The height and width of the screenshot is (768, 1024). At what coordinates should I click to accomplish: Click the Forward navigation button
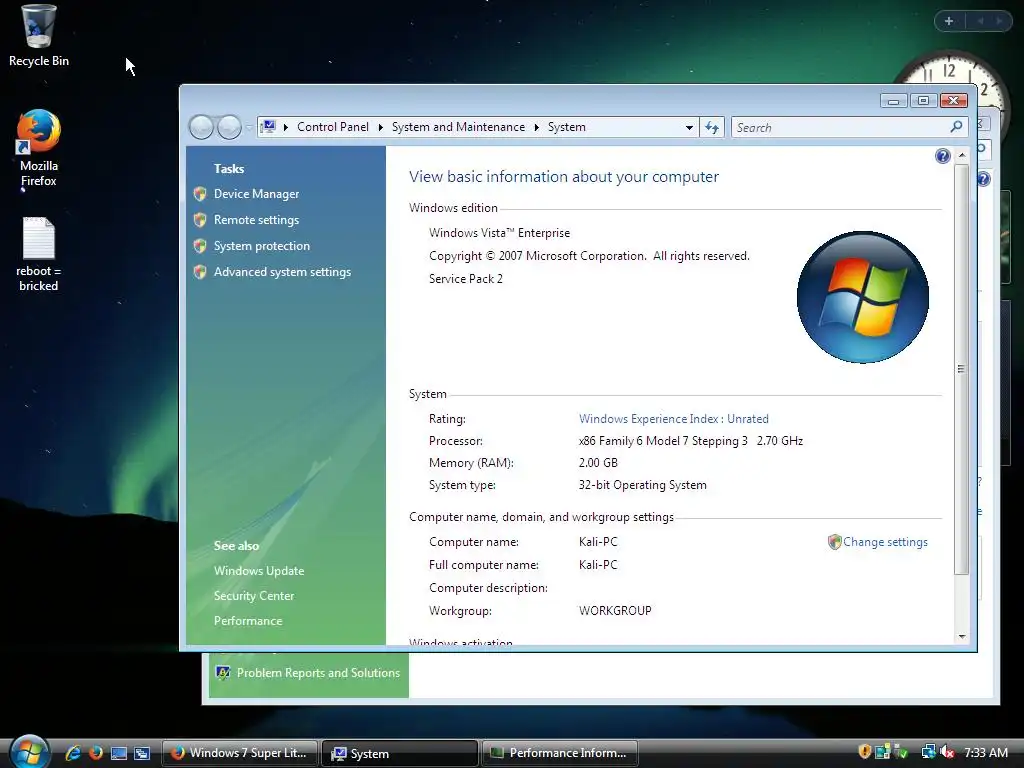pyautogui.click(x=229, y=127)
